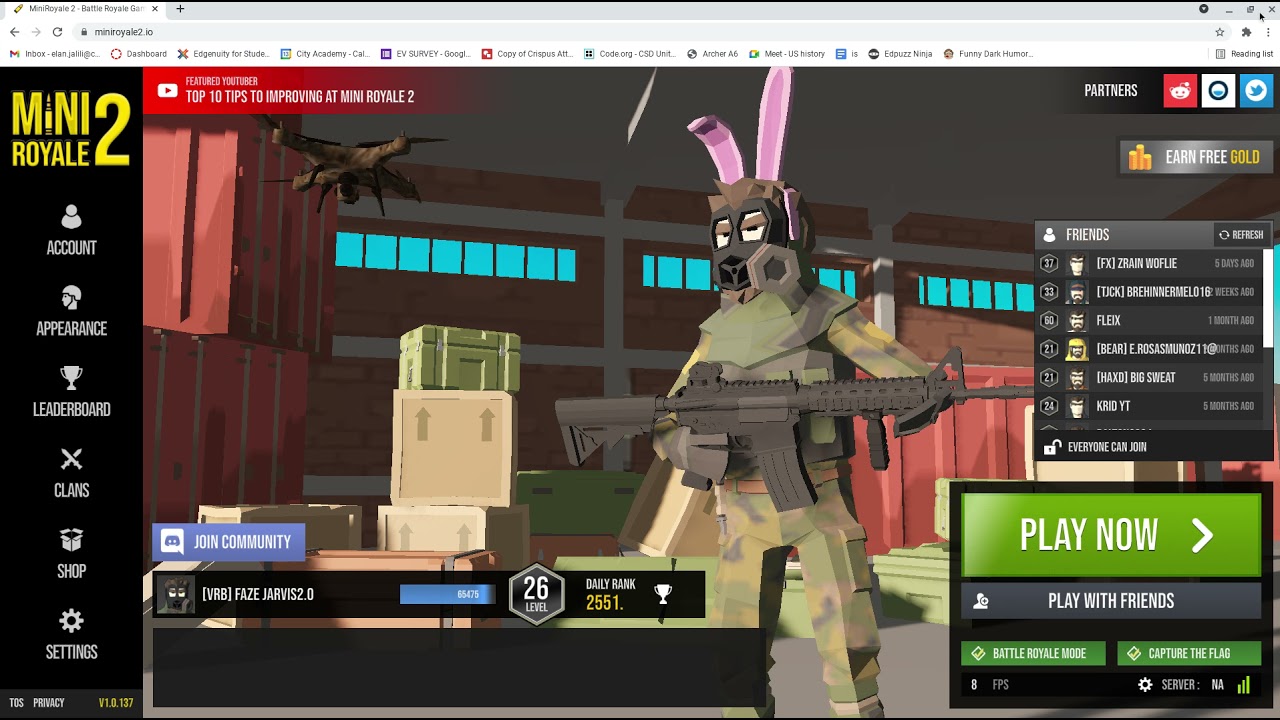1280x720 pixels.
Task: Click the friends list scrollbar
Action: point(1269,298)
